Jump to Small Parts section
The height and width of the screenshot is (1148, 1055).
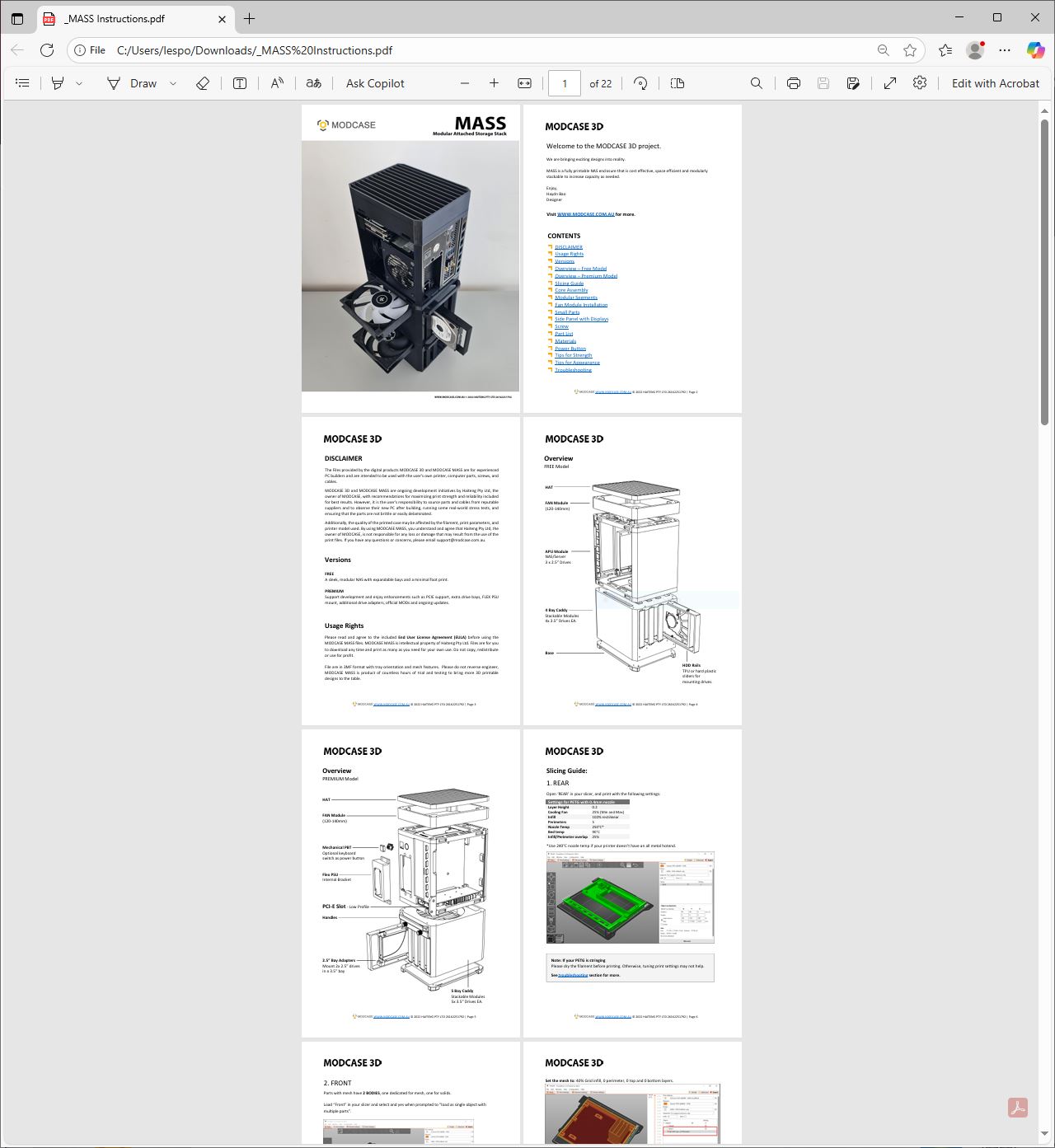click(x=567, y=312)
